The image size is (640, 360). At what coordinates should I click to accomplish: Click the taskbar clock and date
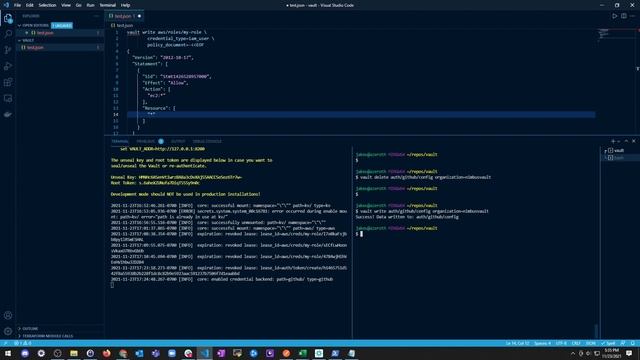click(x=611, y=353)
